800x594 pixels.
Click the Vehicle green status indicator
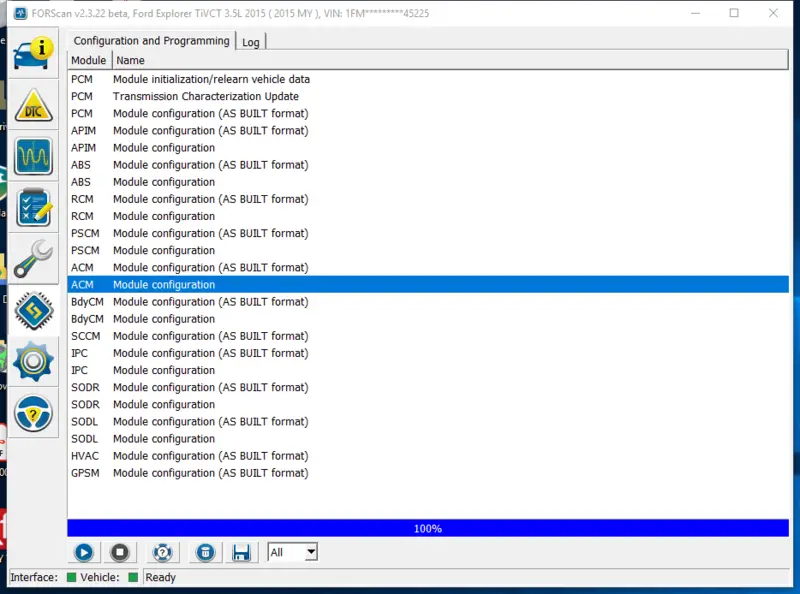(133, 577)
